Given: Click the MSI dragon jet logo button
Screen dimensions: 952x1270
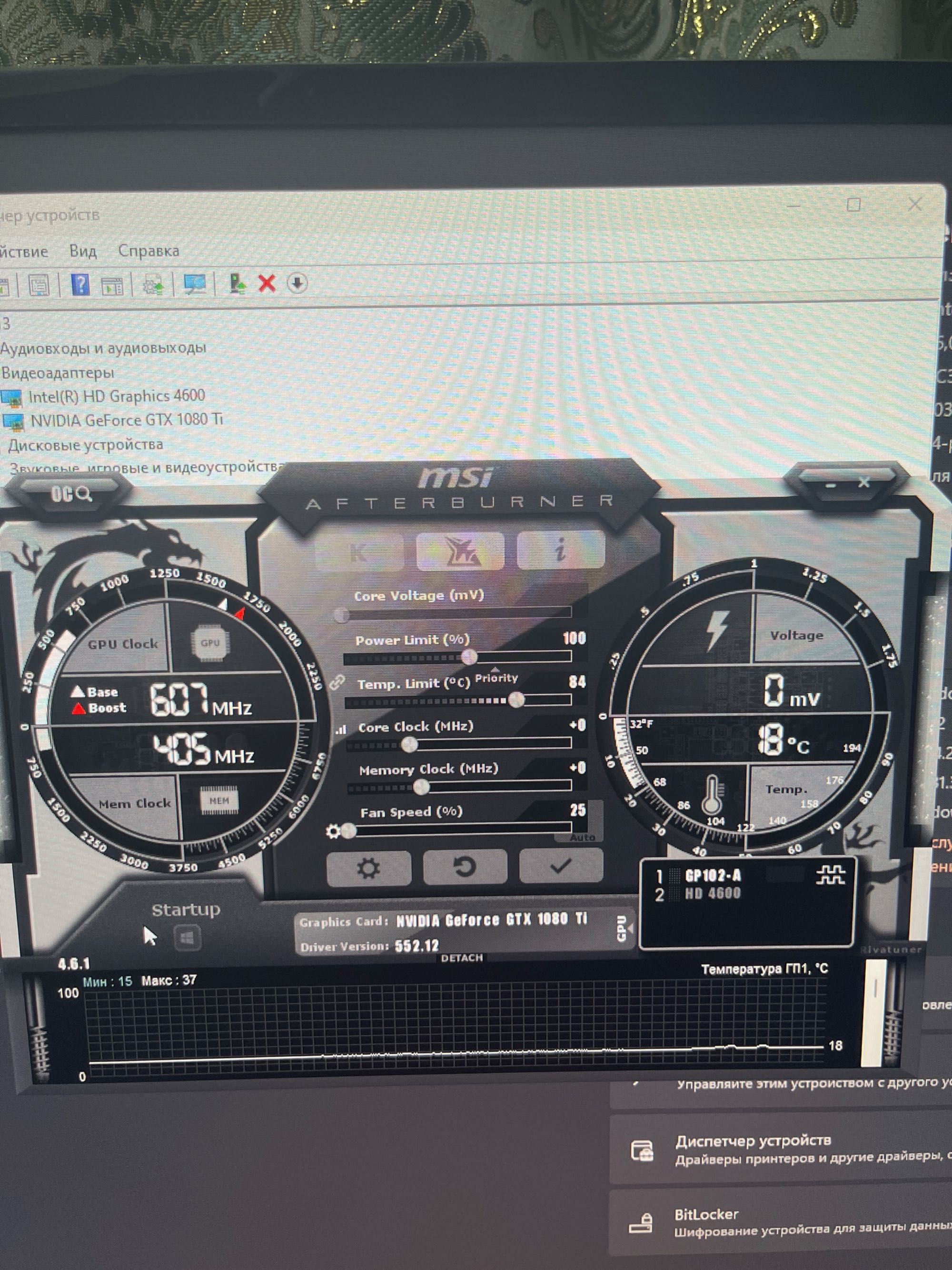Looking at the screenshot, I should 460,552.
